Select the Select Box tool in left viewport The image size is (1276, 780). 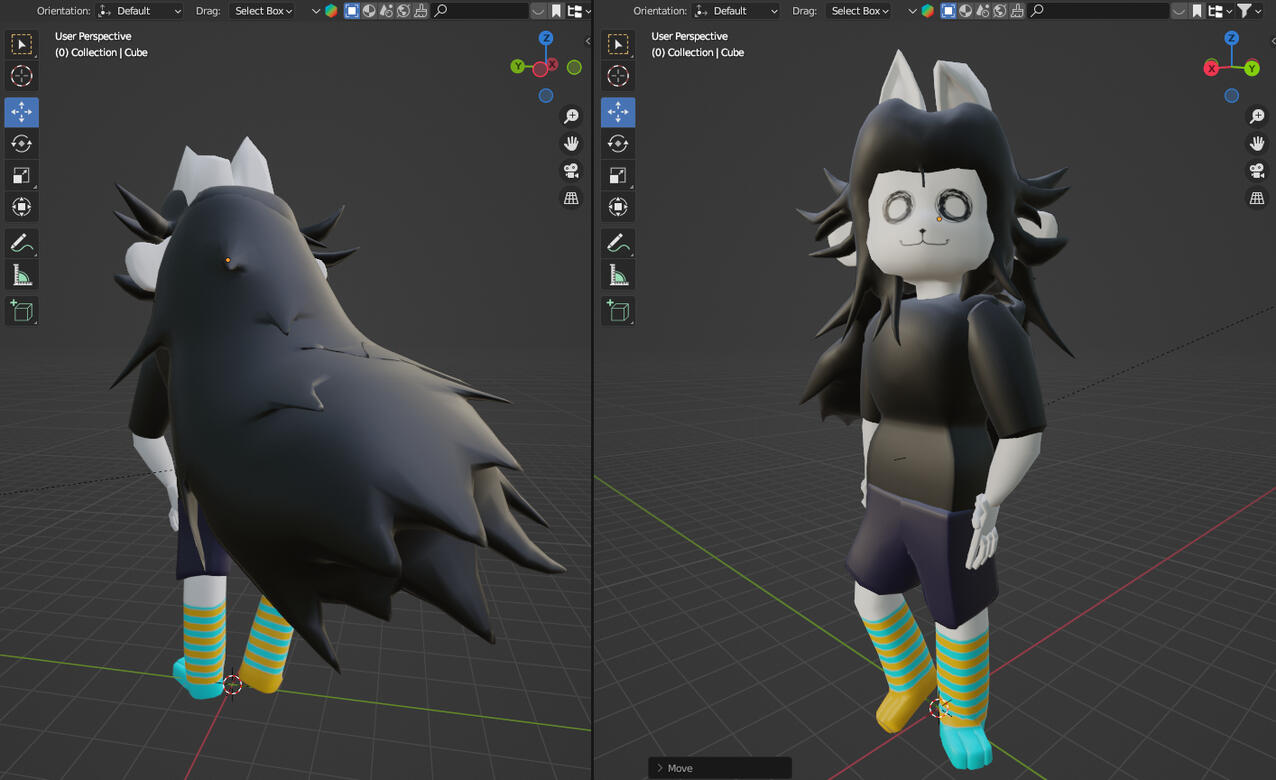pos(21,44)
